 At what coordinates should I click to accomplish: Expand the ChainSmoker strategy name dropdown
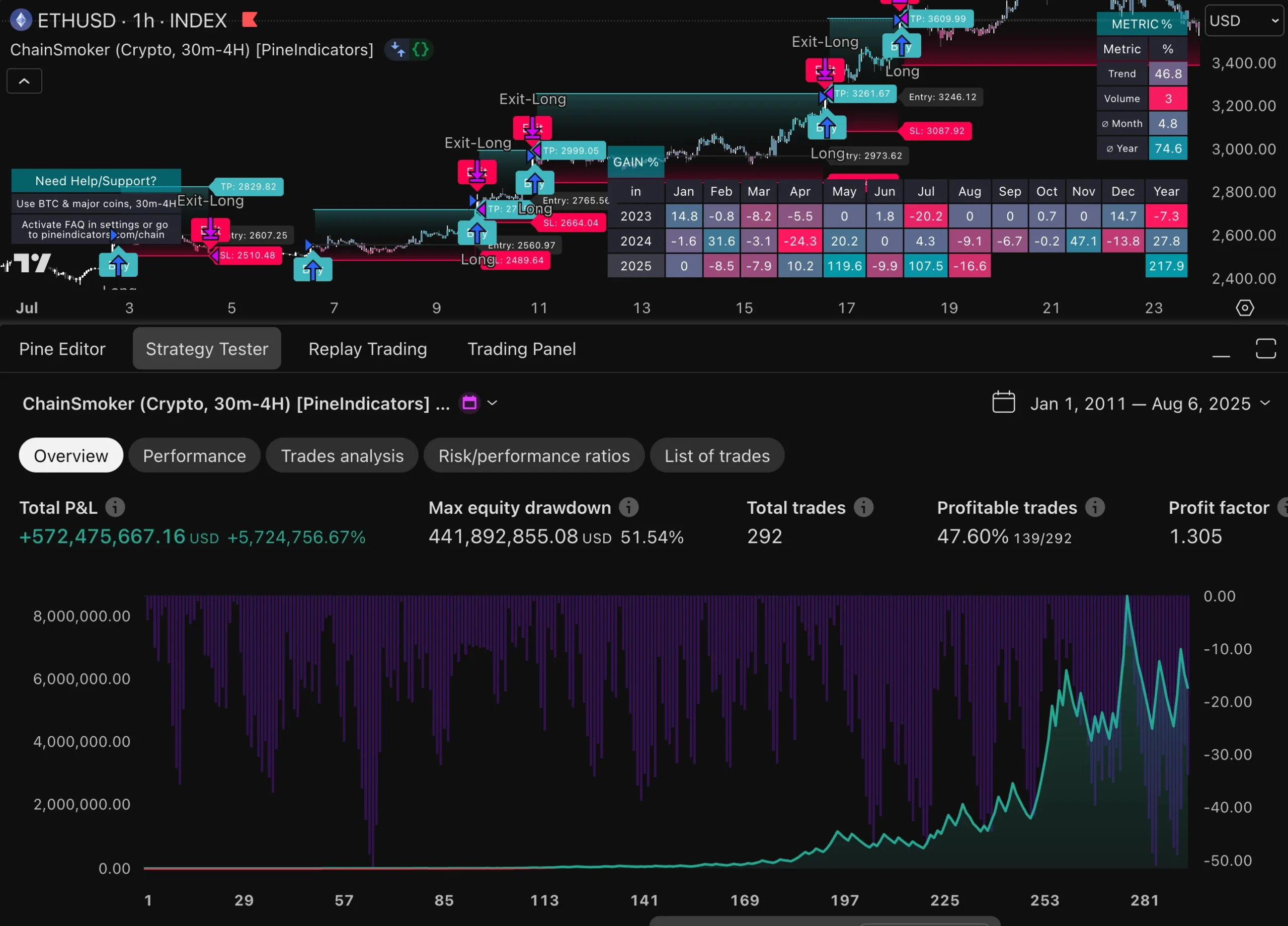click(493, 403)
